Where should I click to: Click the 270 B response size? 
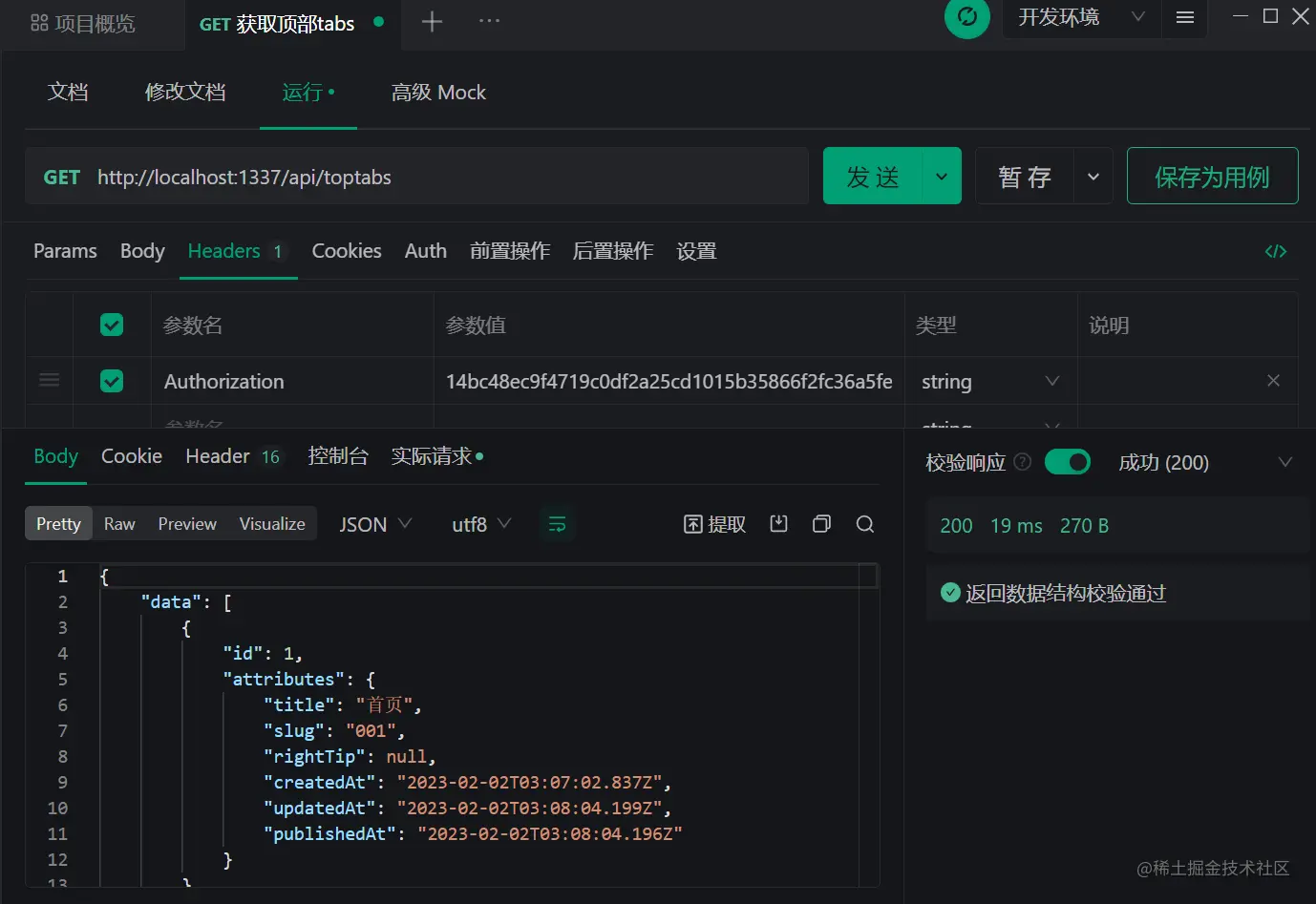click(x=1084, y=526)
